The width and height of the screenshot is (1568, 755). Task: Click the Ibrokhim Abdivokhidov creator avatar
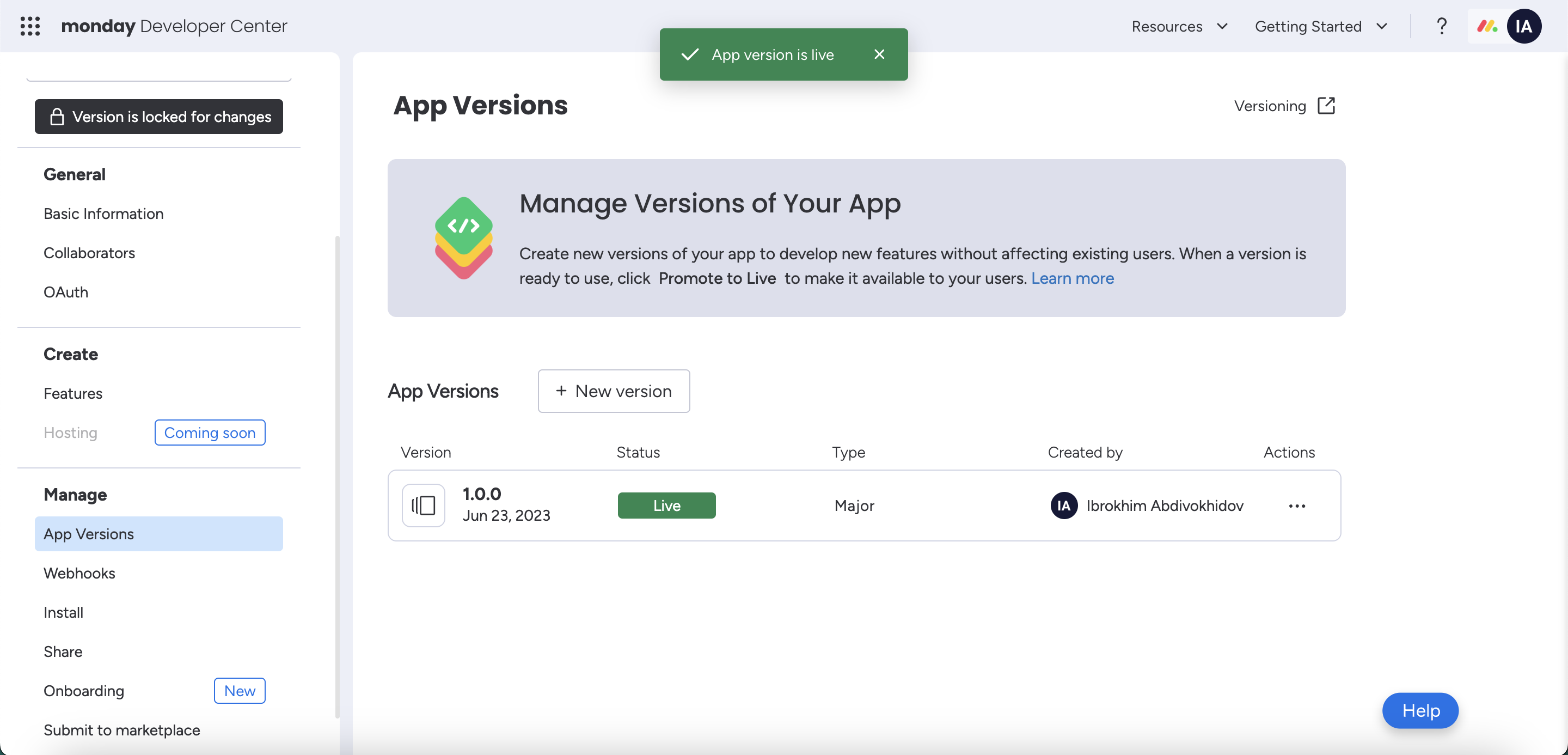pyautogui.click(x=1063, y=506)
